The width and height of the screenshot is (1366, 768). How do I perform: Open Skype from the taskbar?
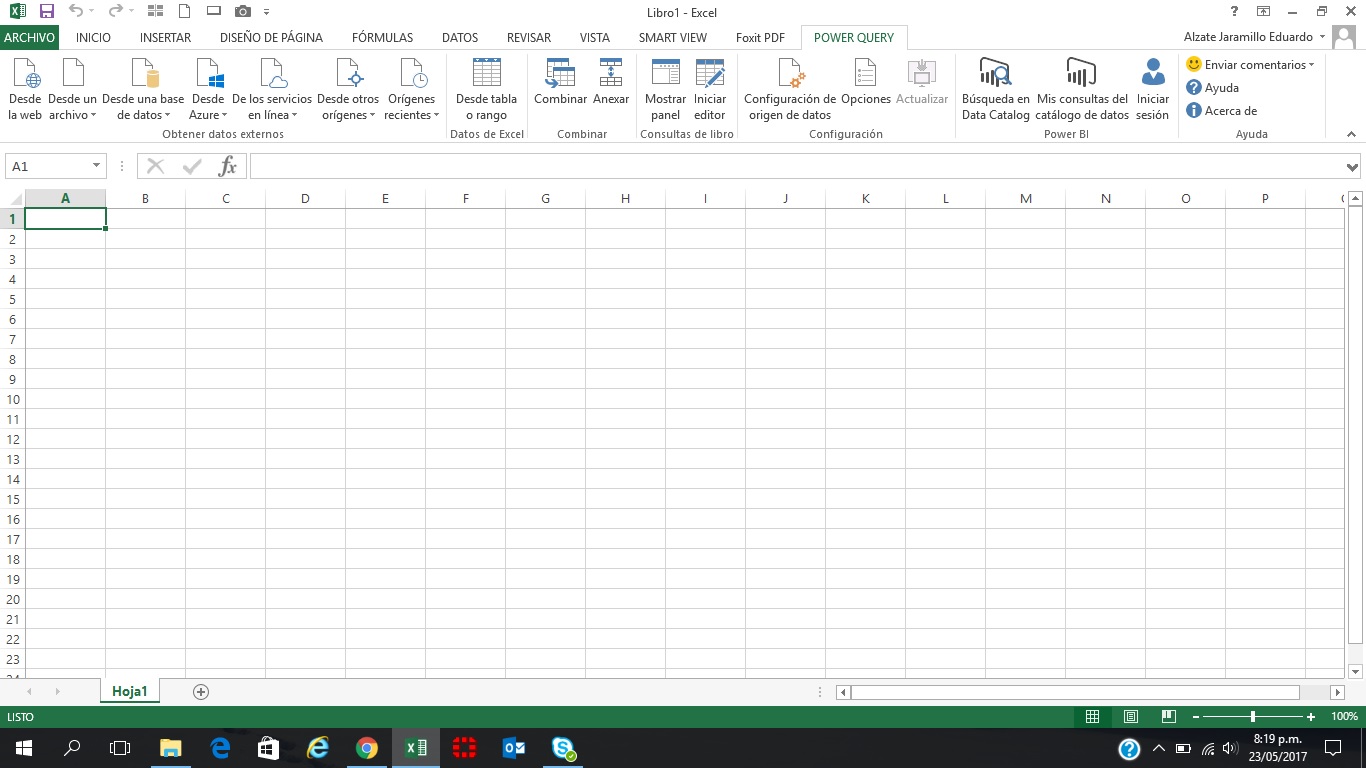pyautogui.click(x=563, y=748)
